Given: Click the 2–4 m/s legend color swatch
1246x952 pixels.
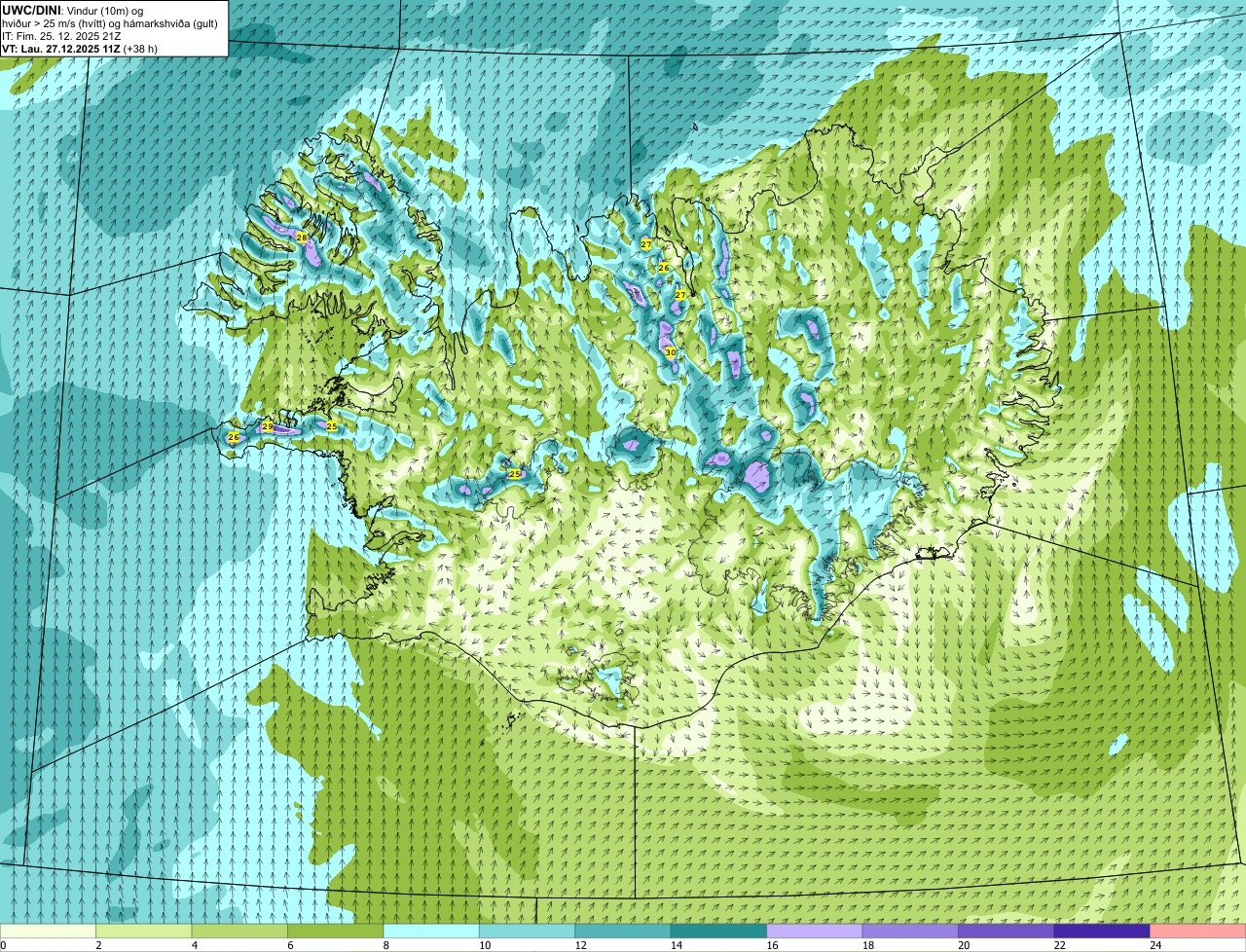Looking at the screenshot, I should [144, 931].
